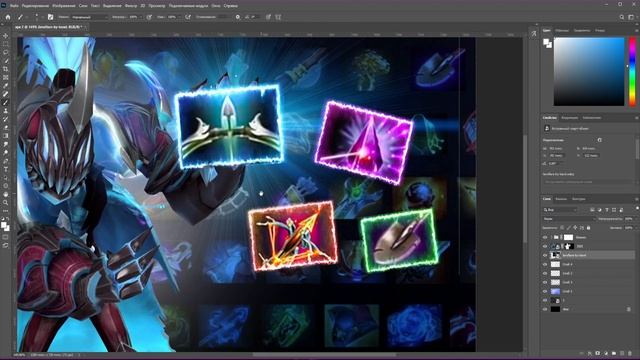Open the Layers panel menu icon
The height and width of the screenshot is (360, 640).
(637, 199)
